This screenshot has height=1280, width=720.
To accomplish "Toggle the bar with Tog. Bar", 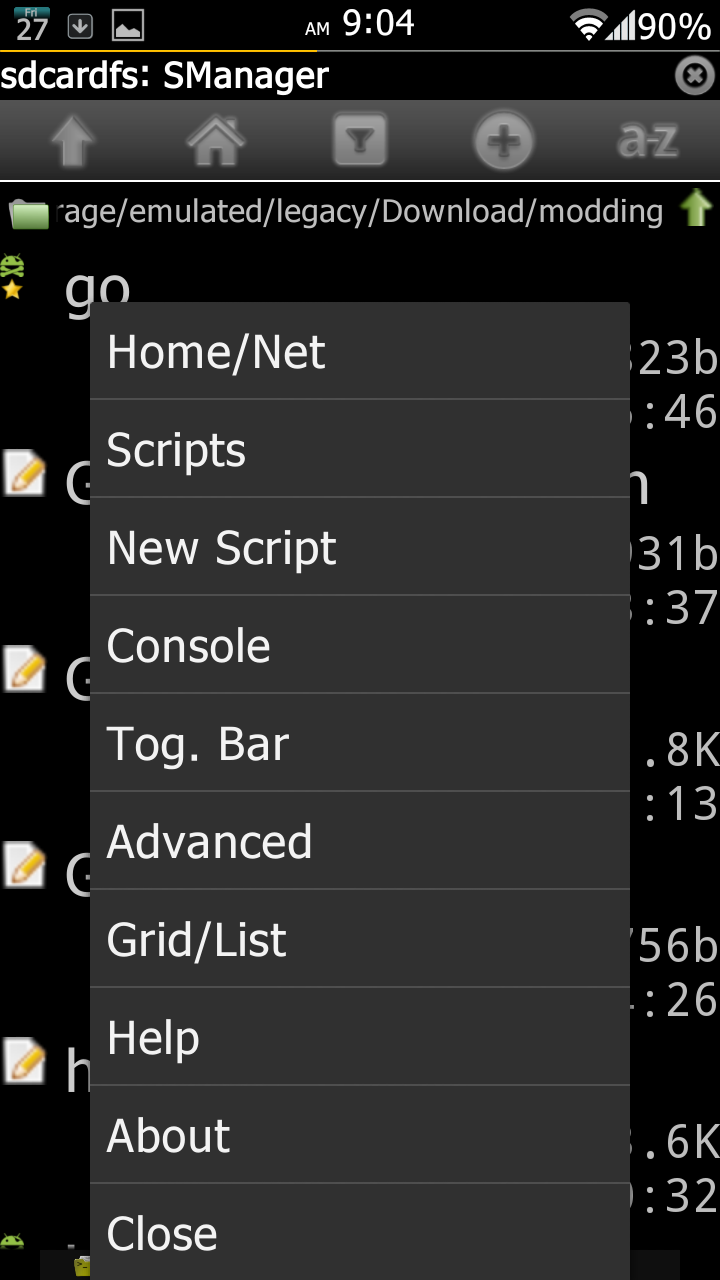I will [360, 744].
